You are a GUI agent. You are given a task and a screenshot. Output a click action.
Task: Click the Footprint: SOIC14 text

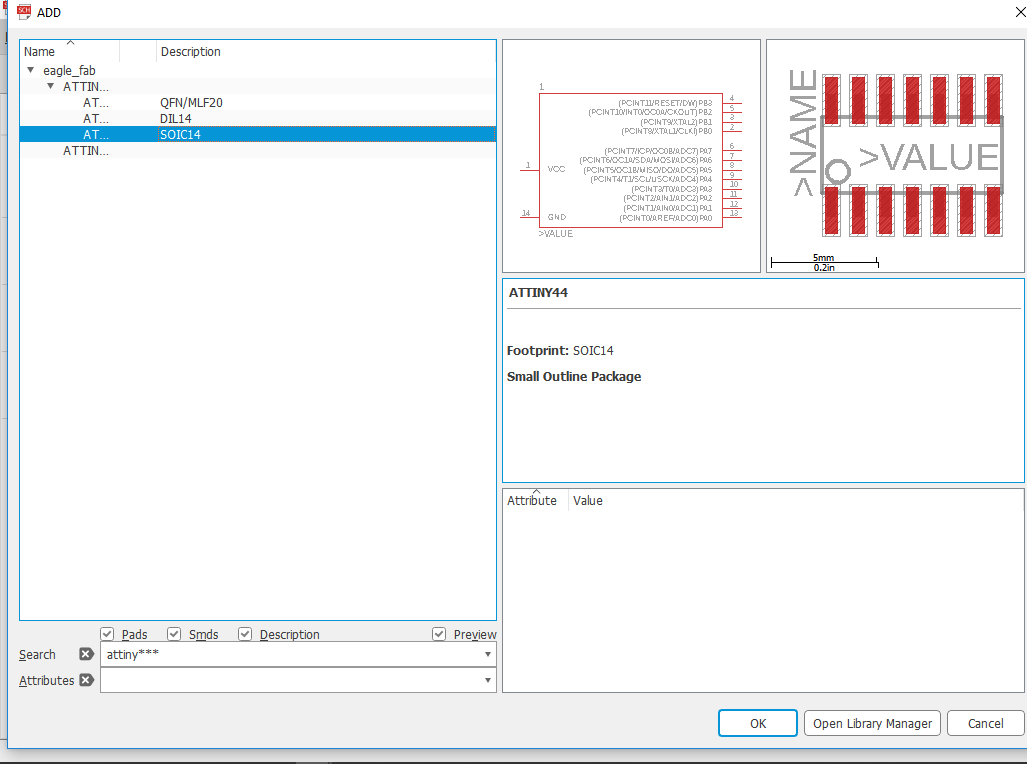pos(560,351)
